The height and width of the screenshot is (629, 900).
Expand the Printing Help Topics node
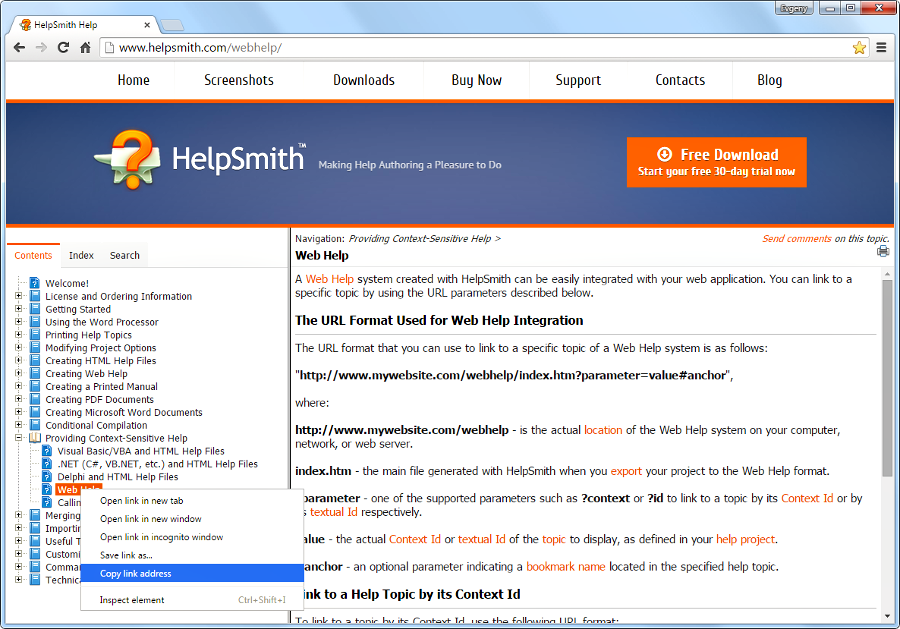click(18, 335)
